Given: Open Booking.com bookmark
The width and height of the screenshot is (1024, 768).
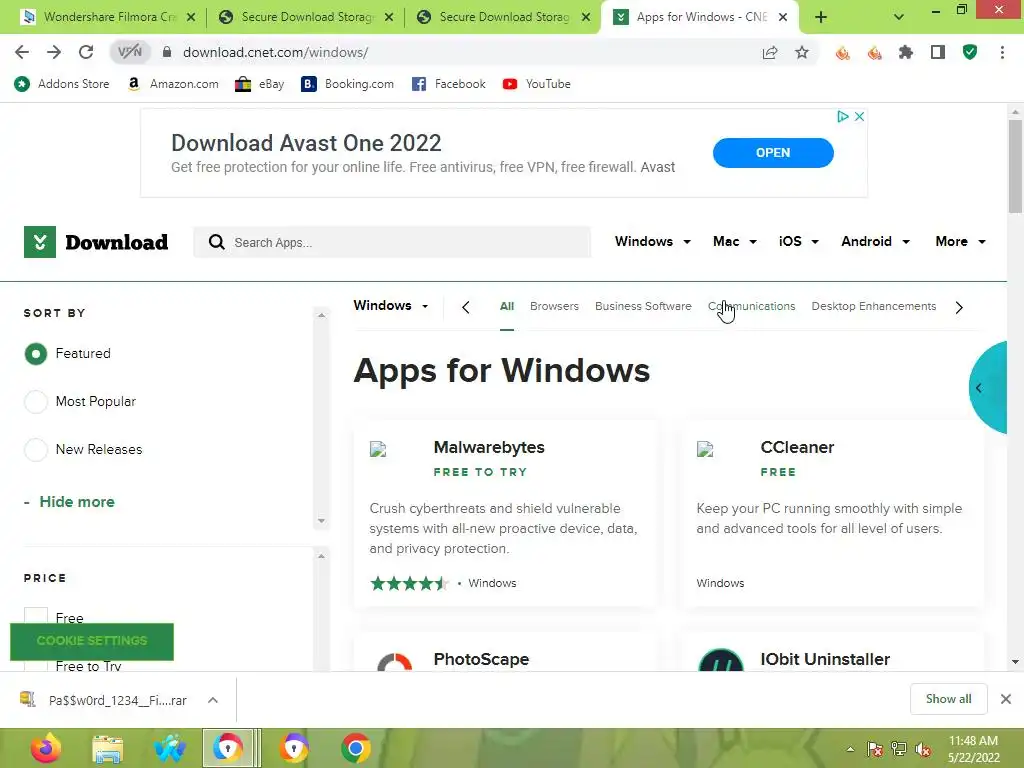Looking at the screenshot, I should [x=347, y=84].
